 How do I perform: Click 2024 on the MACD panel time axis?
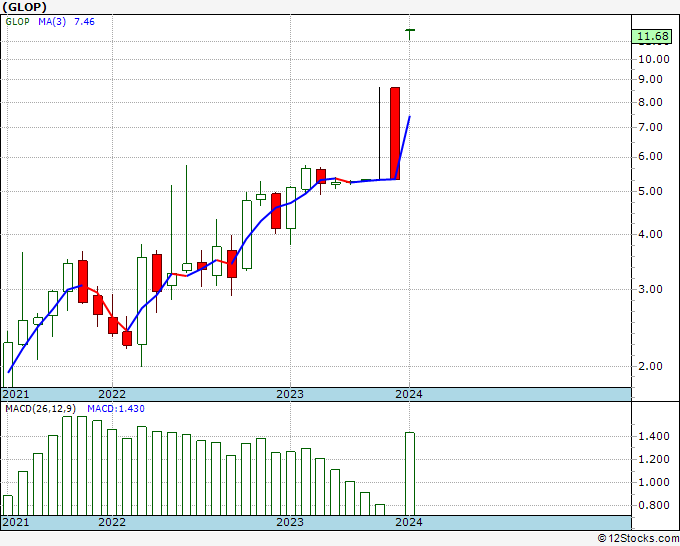[x=409, y=522]
